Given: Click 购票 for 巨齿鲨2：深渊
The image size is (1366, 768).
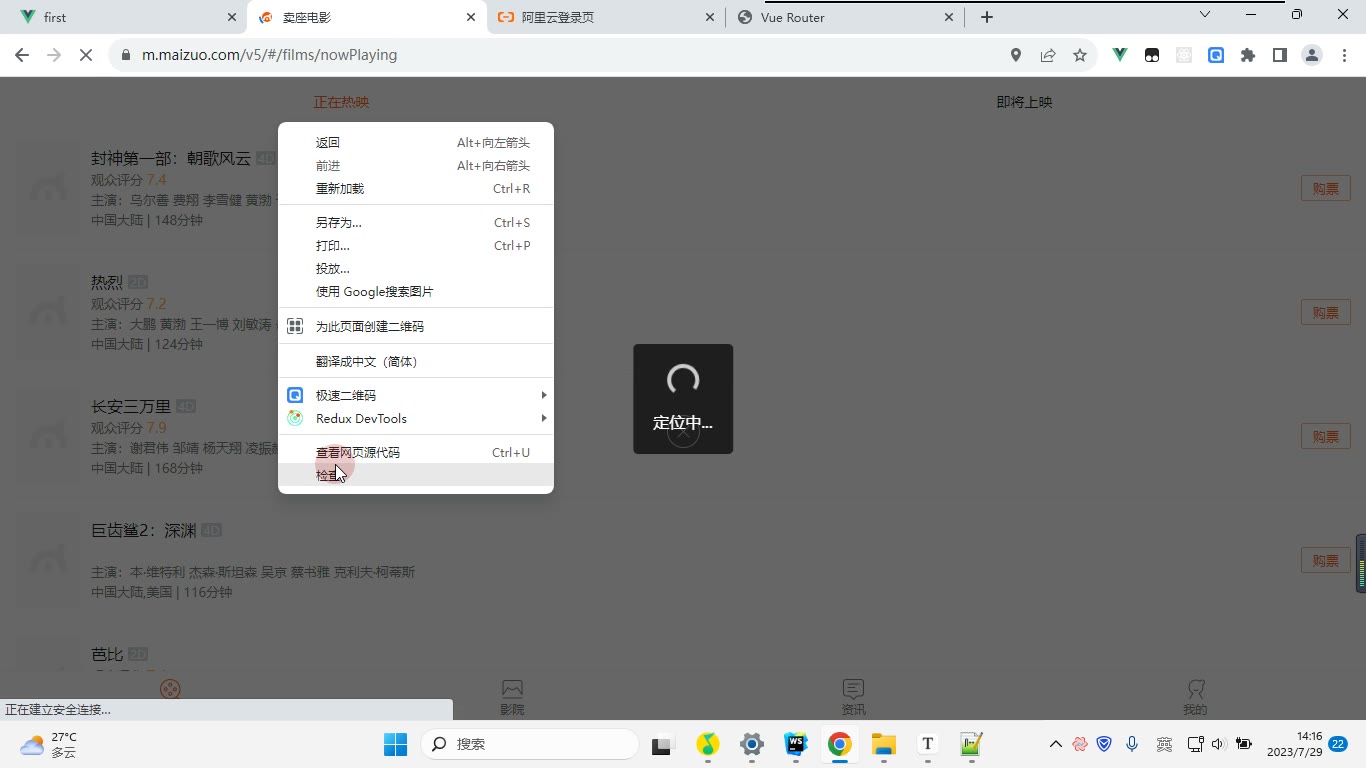Looking at the screenshot, I should coord(1326,560).
